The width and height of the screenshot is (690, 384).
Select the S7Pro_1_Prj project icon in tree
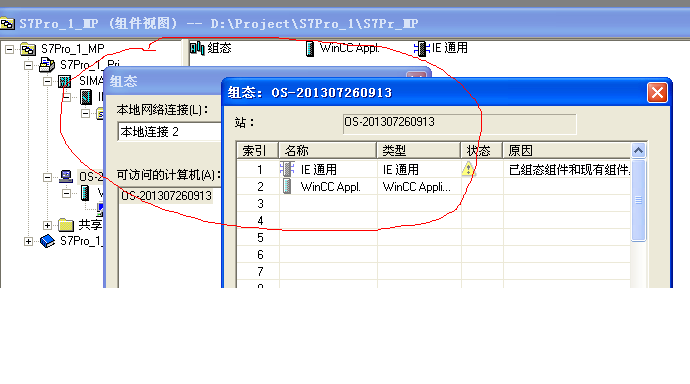47,65
